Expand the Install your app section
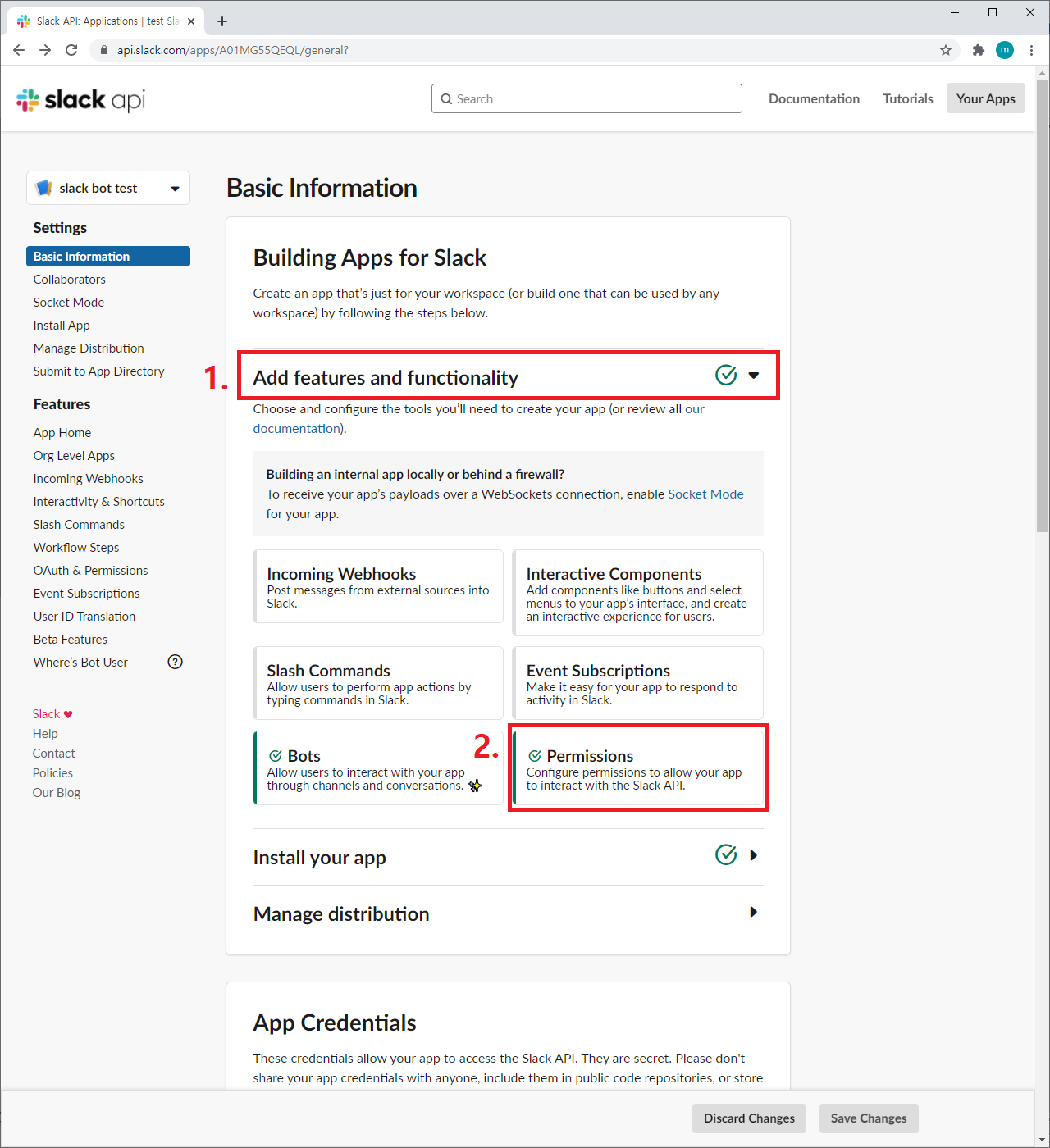The width and height of the screenshot is (1050, 1148). pyautogui.click(x=753, y=855)
